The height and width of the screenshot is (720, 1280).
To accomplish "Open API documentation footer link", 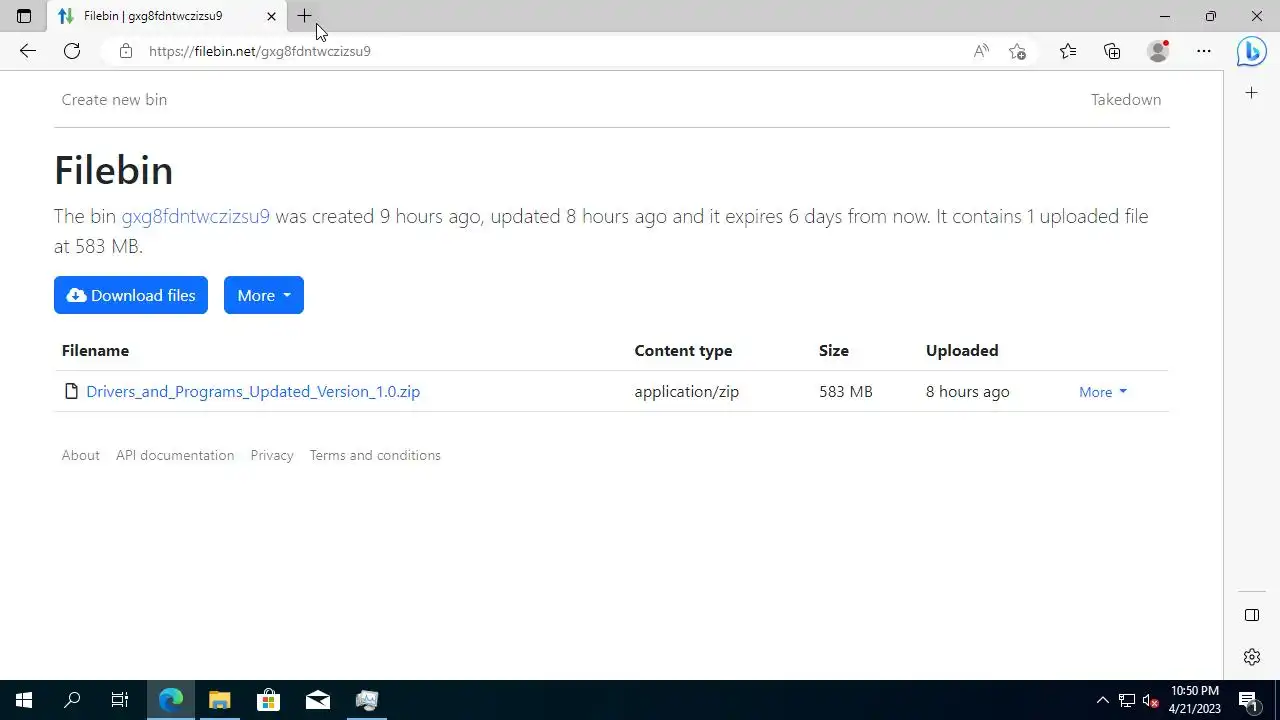I will coord(175,455).
